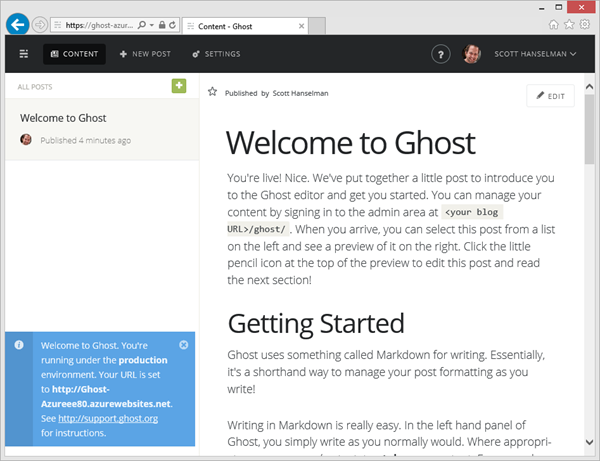Go to the Content section

pos(74,54)
